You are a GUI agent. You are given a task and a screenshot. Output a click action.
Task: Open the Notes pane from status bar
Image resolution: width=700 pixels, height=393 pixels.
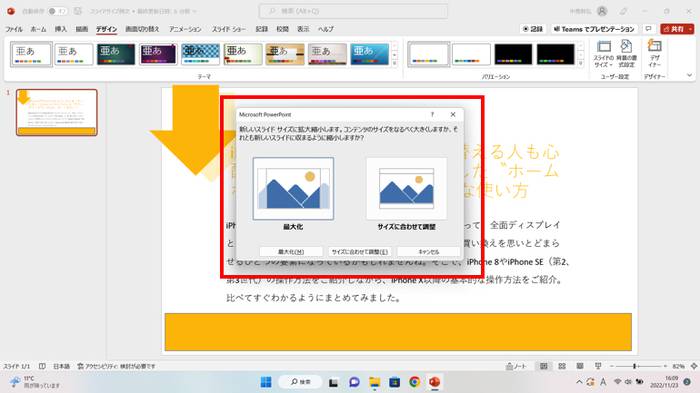[516, 366]
